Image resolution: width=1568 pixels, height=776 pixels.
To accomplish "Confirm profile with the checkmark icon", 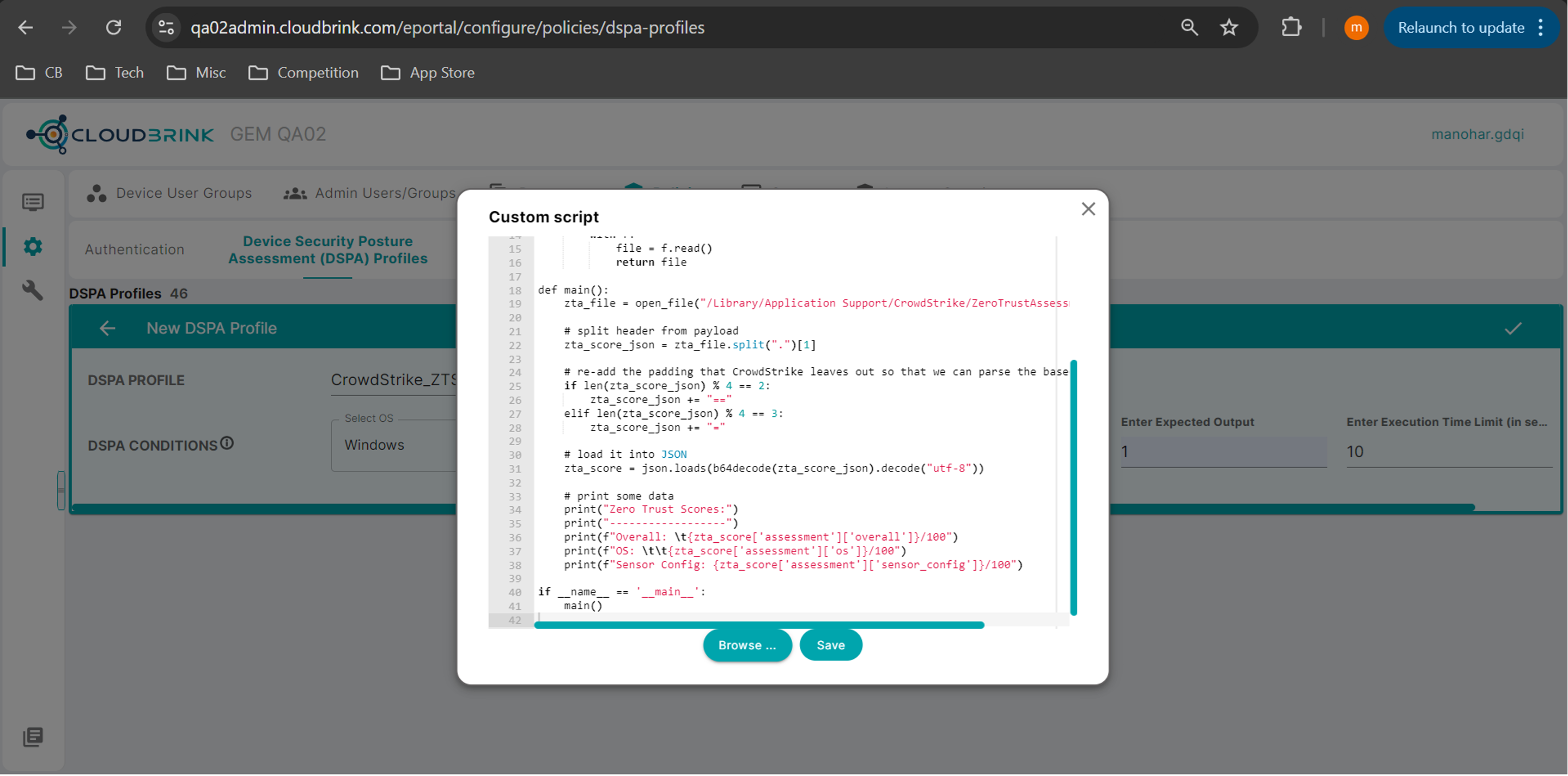I will click(x=1512, y=328).
